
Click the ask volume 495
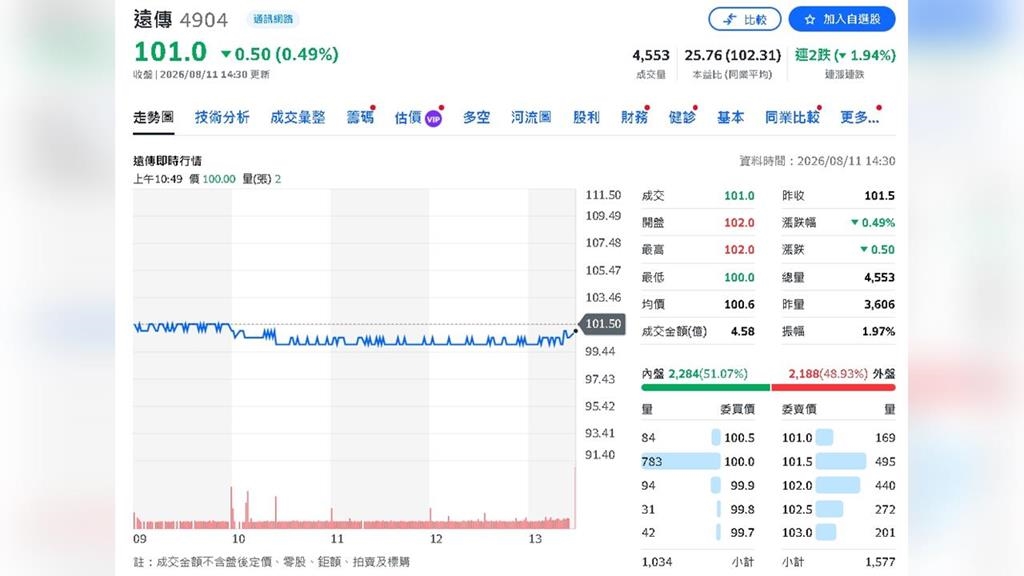click(885, 462)
